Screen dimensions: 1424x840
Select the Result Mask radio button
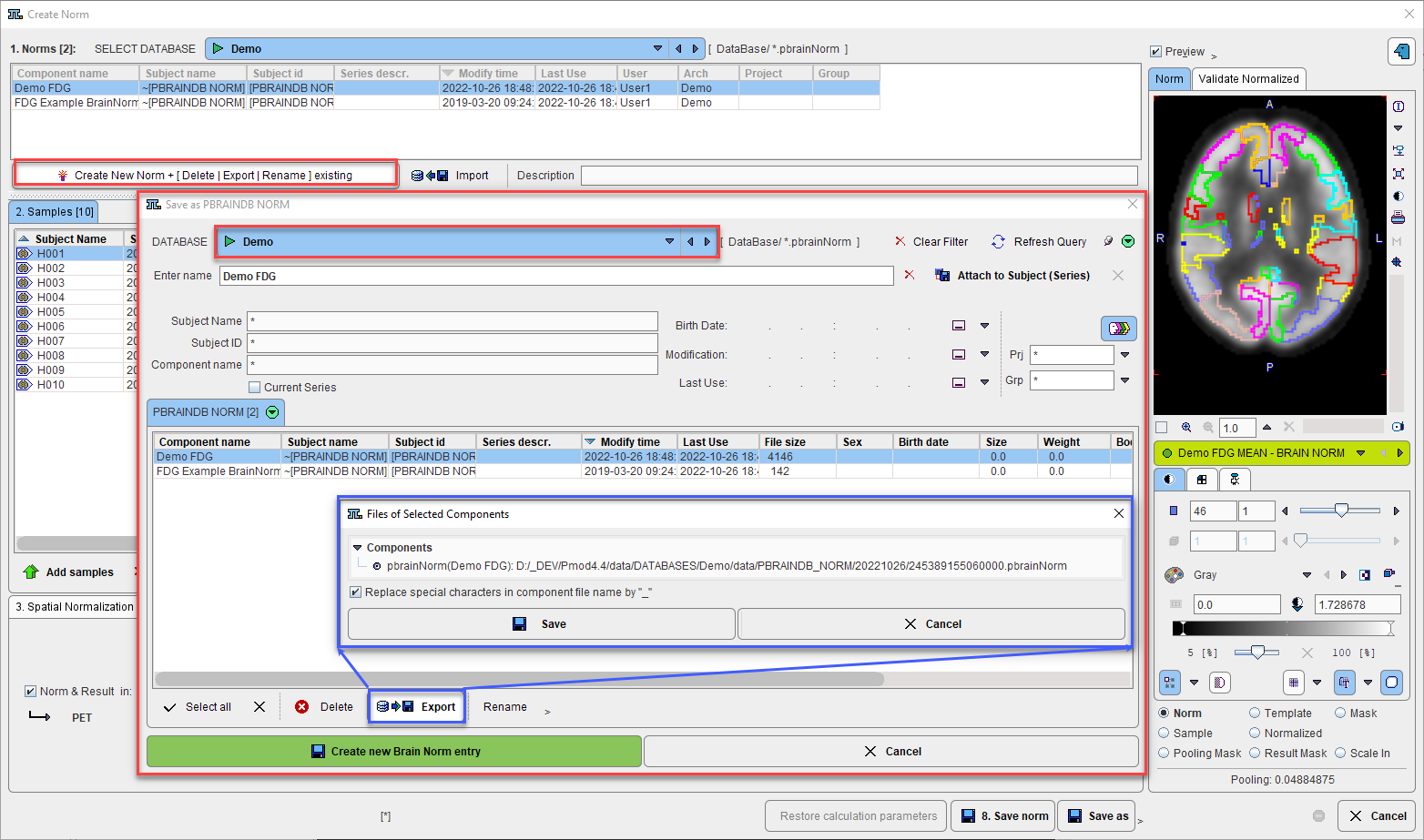click(x=1255, y=754)
